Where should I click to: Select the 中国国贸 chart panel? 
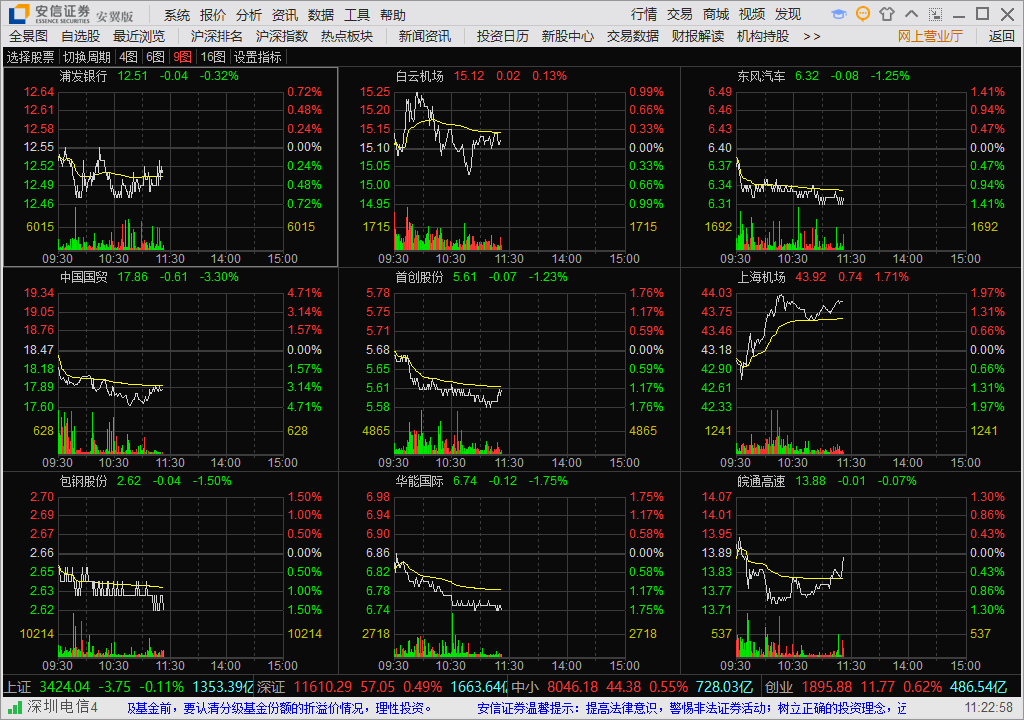(170, 369)
